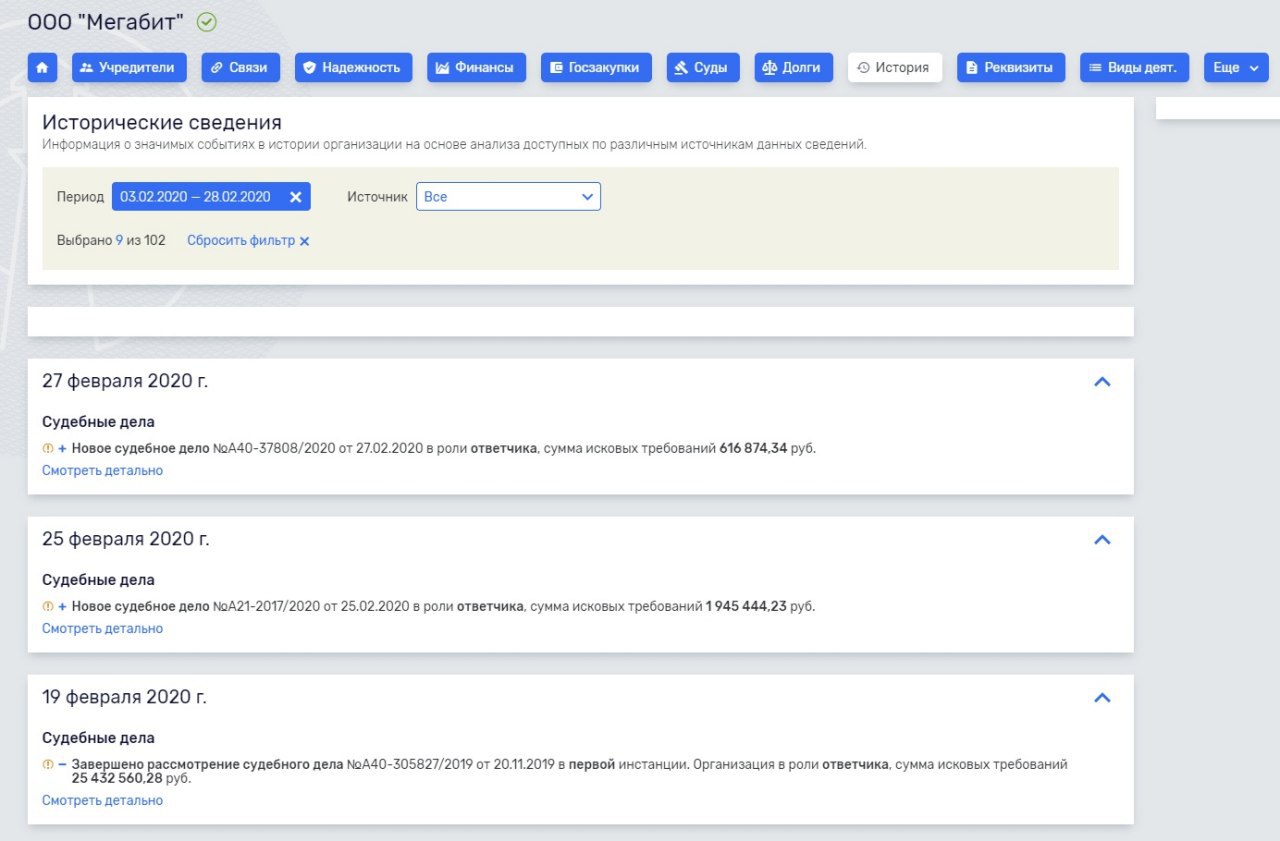The image size is (1280, 841).
Task: Collapse the 19 февраля 2020 section
Action: [1103, 697]
